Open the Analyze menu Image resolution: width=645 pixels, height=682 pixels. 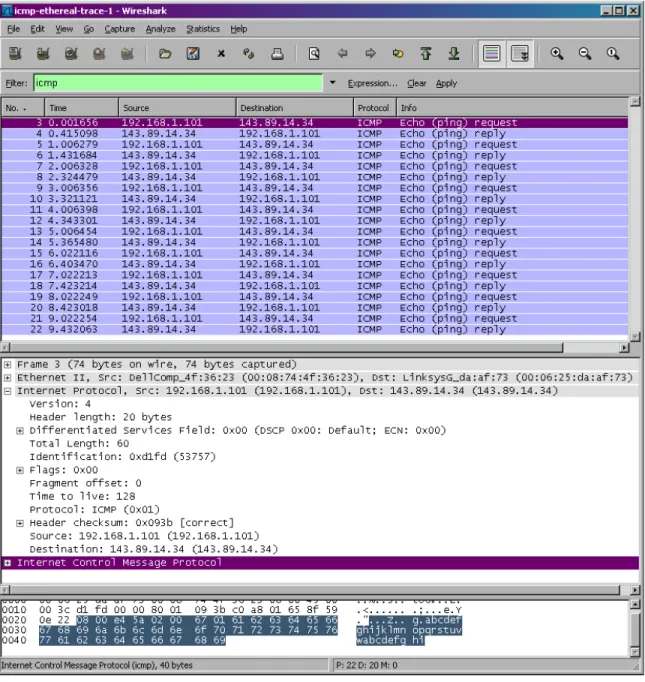[x=160, y=29]
